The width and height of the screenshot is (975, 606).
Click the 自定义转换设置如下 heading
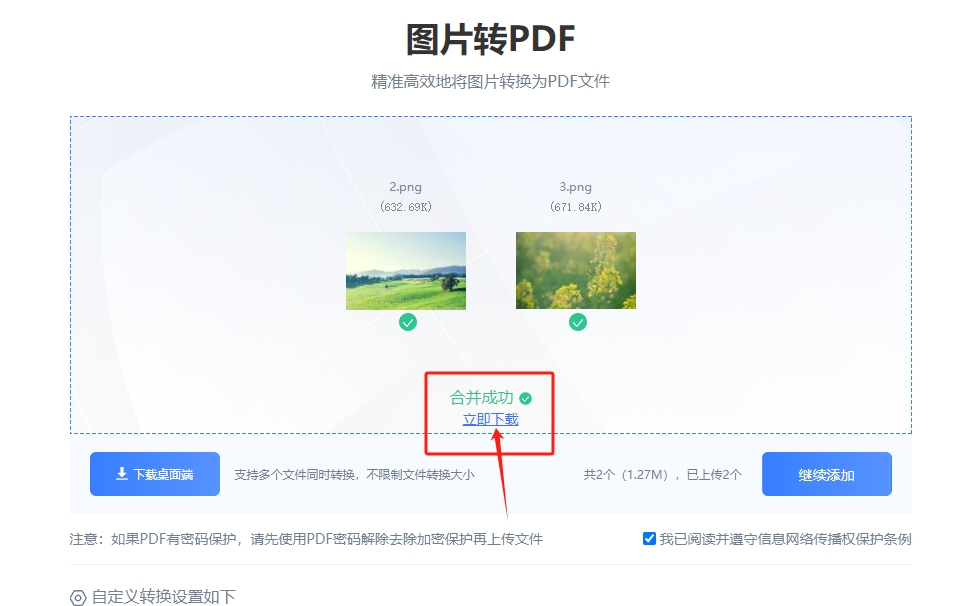164,597
